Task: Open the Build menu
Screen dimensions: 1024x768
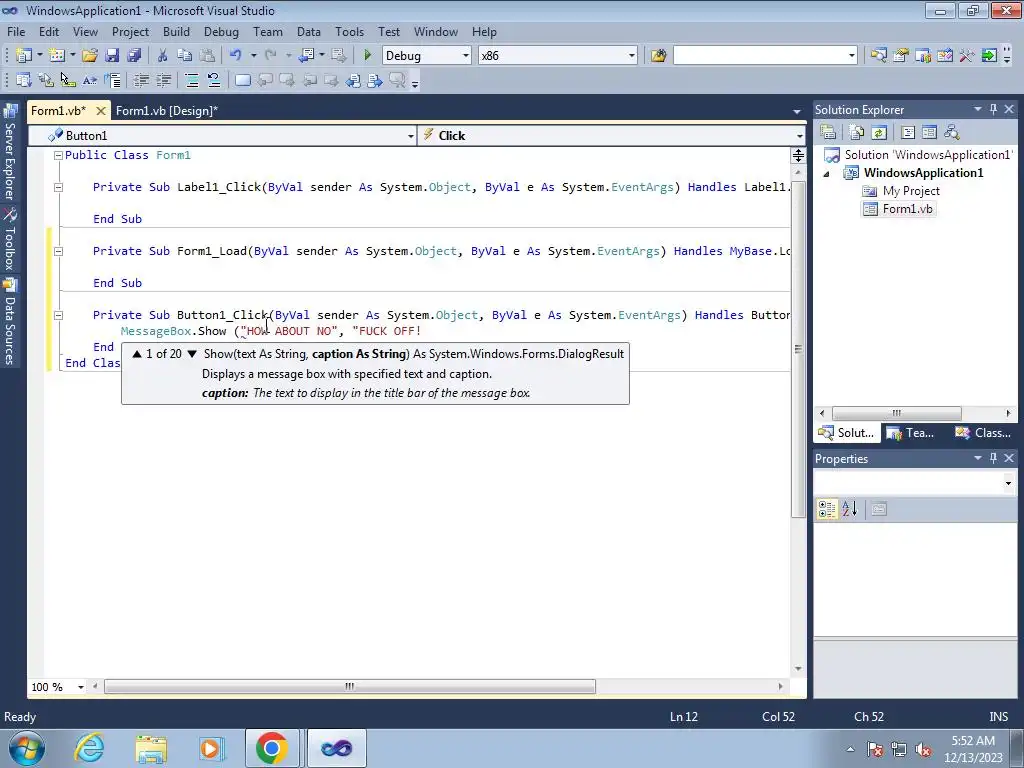Action: click(x=176, y=31)
